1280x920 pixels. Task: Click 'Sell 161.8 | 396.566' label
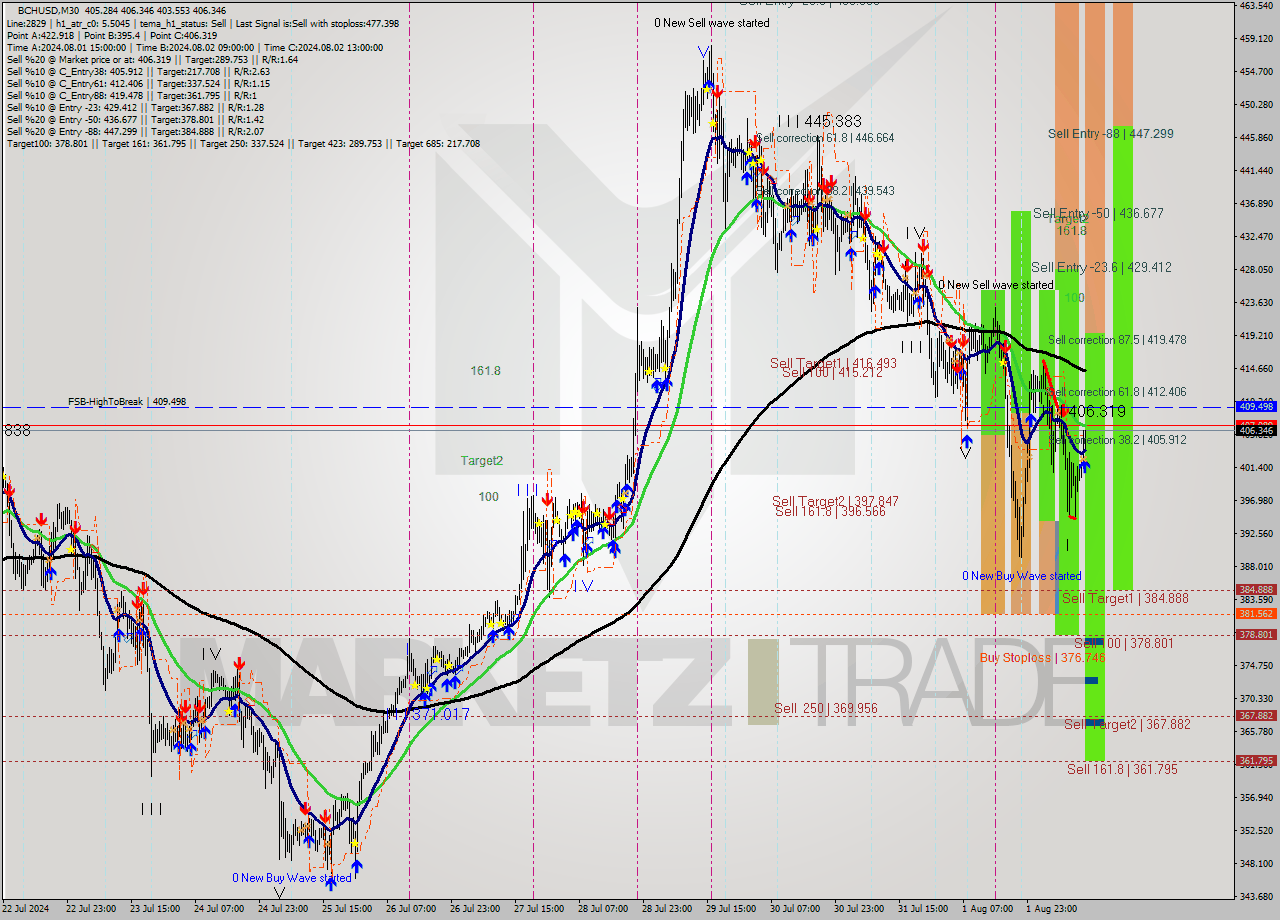(x=830, y=511)
